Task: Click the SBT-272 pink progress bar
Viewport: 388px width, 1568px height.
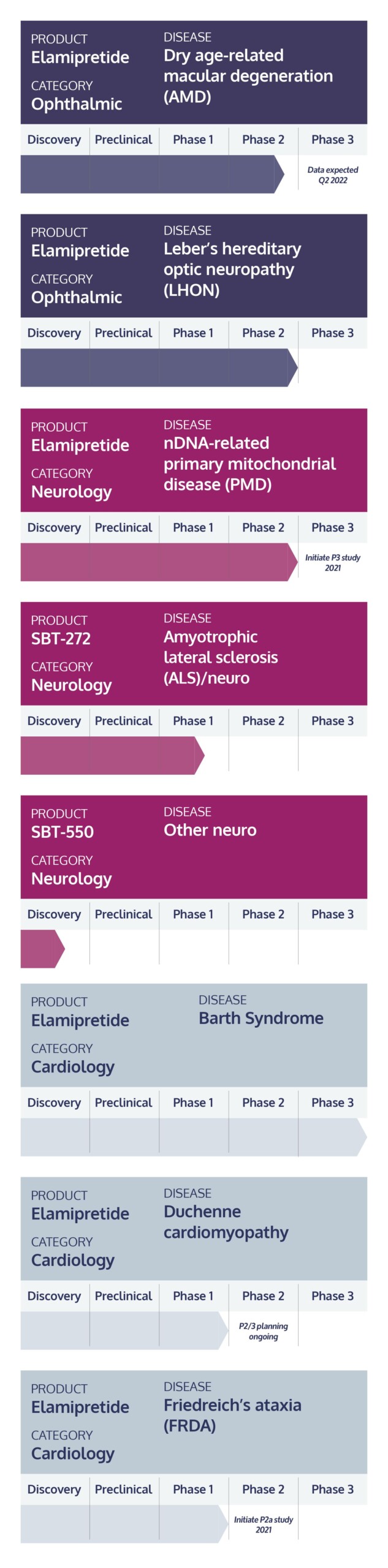Action: click(x=113, y=755)
